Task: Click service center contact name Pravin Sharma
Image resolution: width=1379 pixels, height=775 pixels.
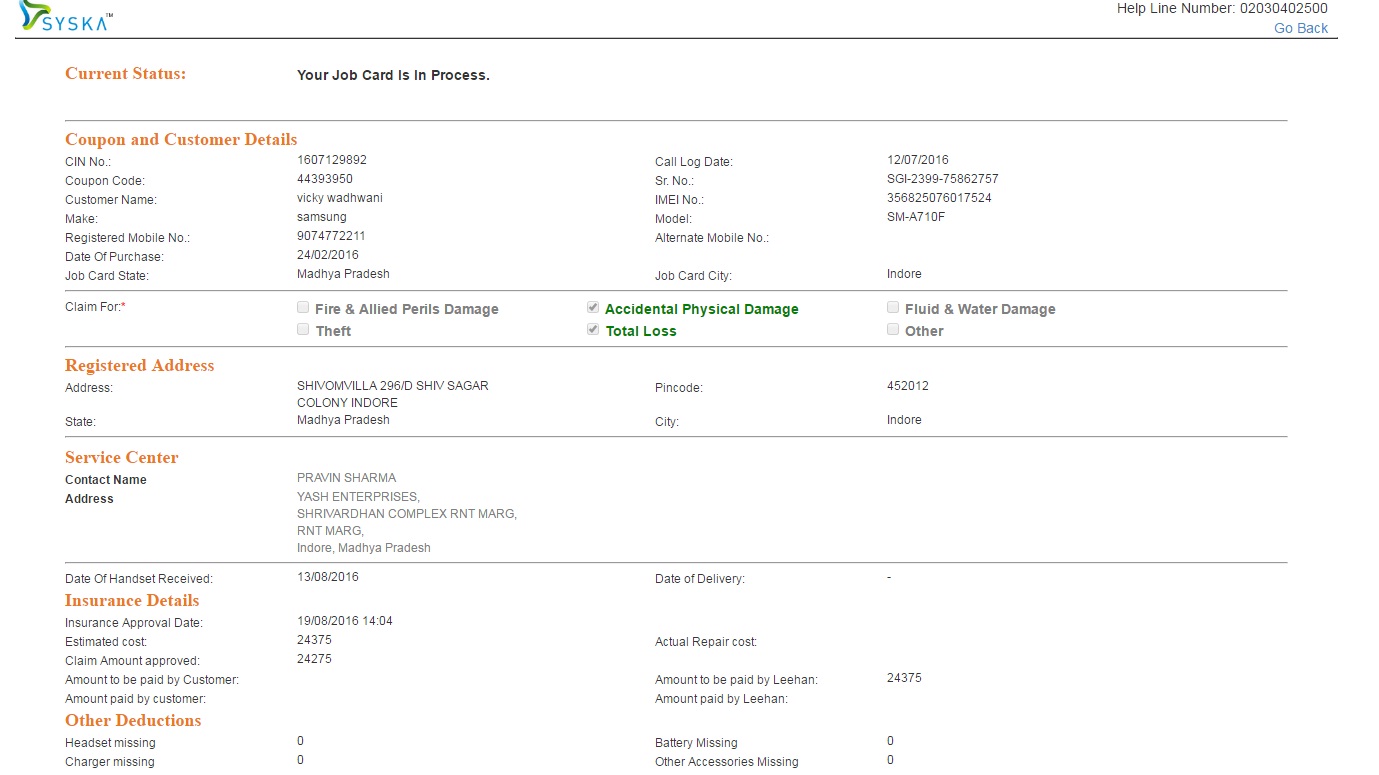Action: pyautogui.click(x=346, y=478)
